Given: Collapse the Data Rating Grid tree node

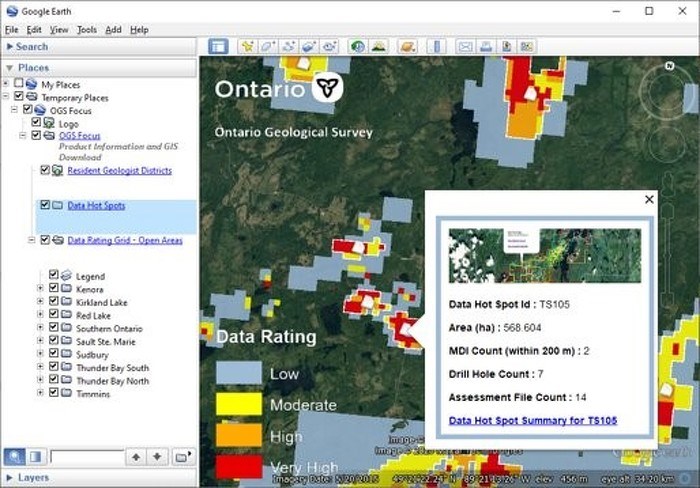Looking at the screenshot, I should click(31, 240).
